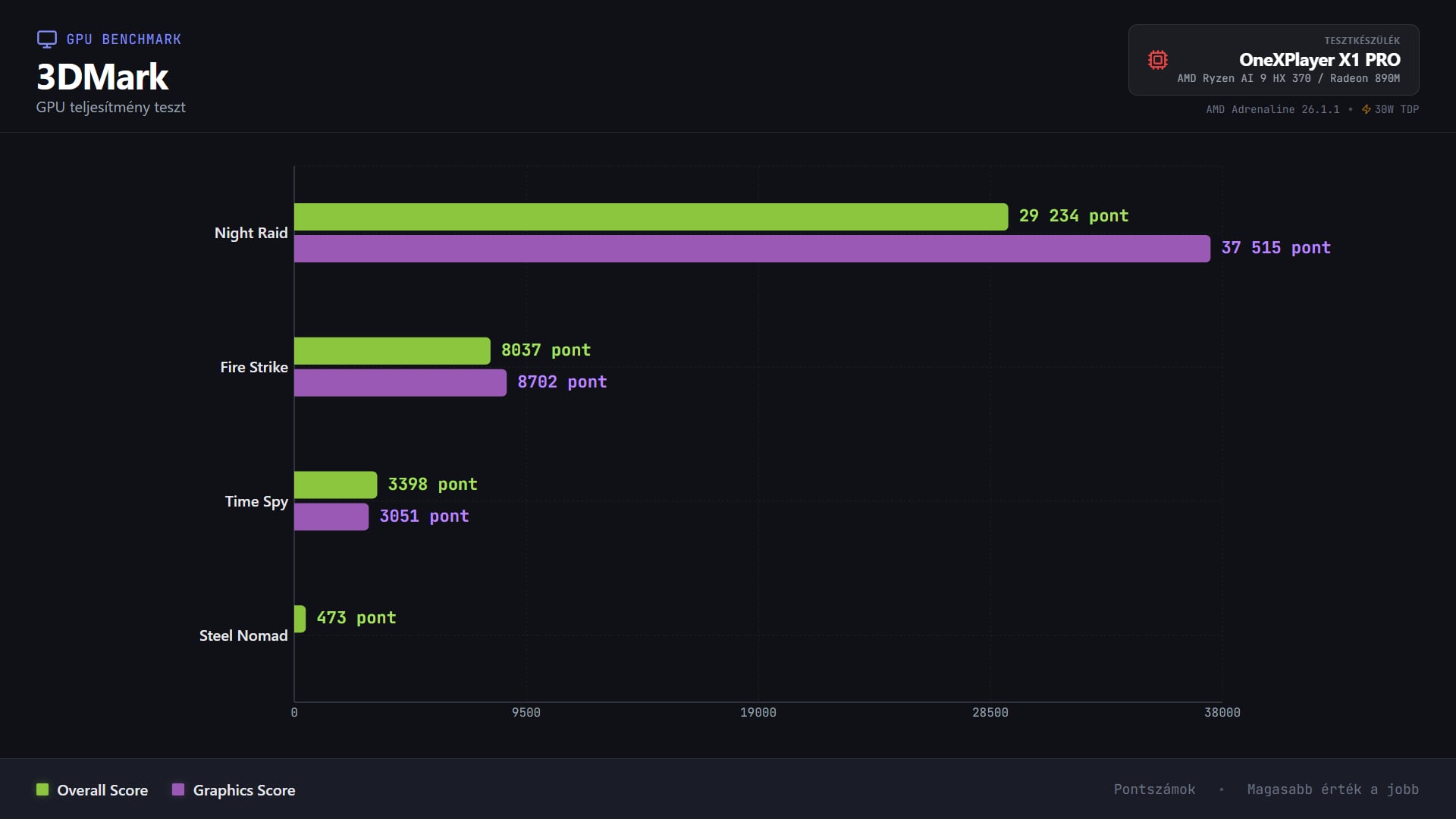Click the Time Spy green overall bar
The image size is (1456, 819).
(335, 485)
